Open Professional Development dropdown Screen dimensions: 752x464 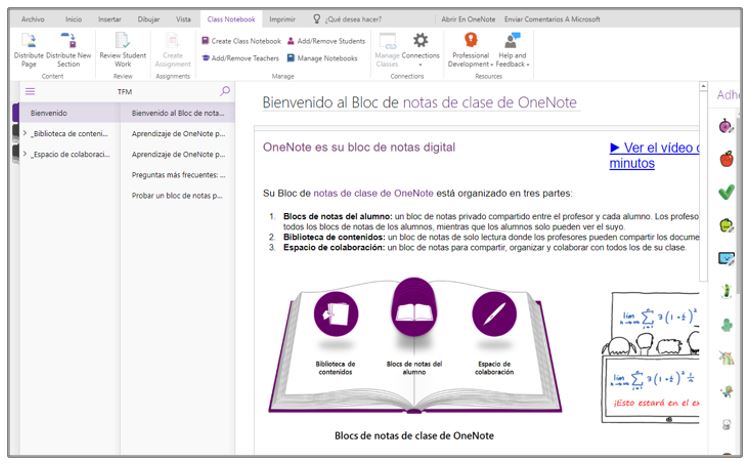coord(471,48)
